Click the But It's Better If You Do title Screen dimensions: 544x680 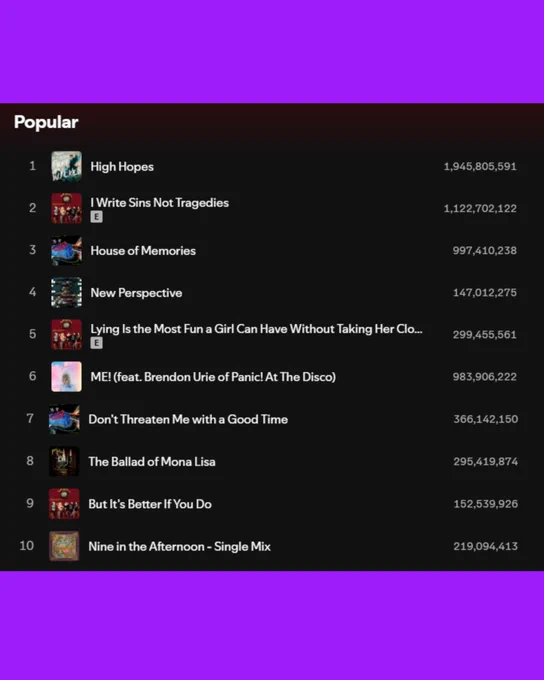[x=150, y=504]
